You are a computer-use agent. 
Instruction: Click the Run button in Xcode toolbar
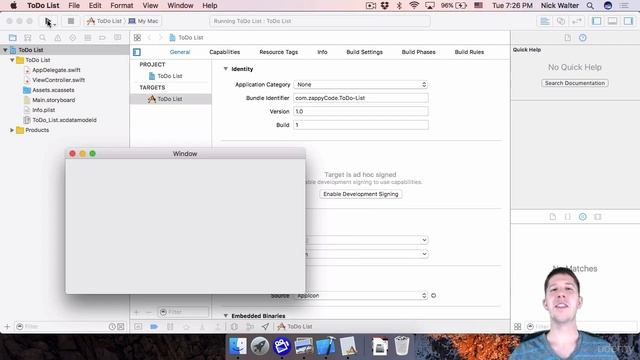(x=49, y=21)
